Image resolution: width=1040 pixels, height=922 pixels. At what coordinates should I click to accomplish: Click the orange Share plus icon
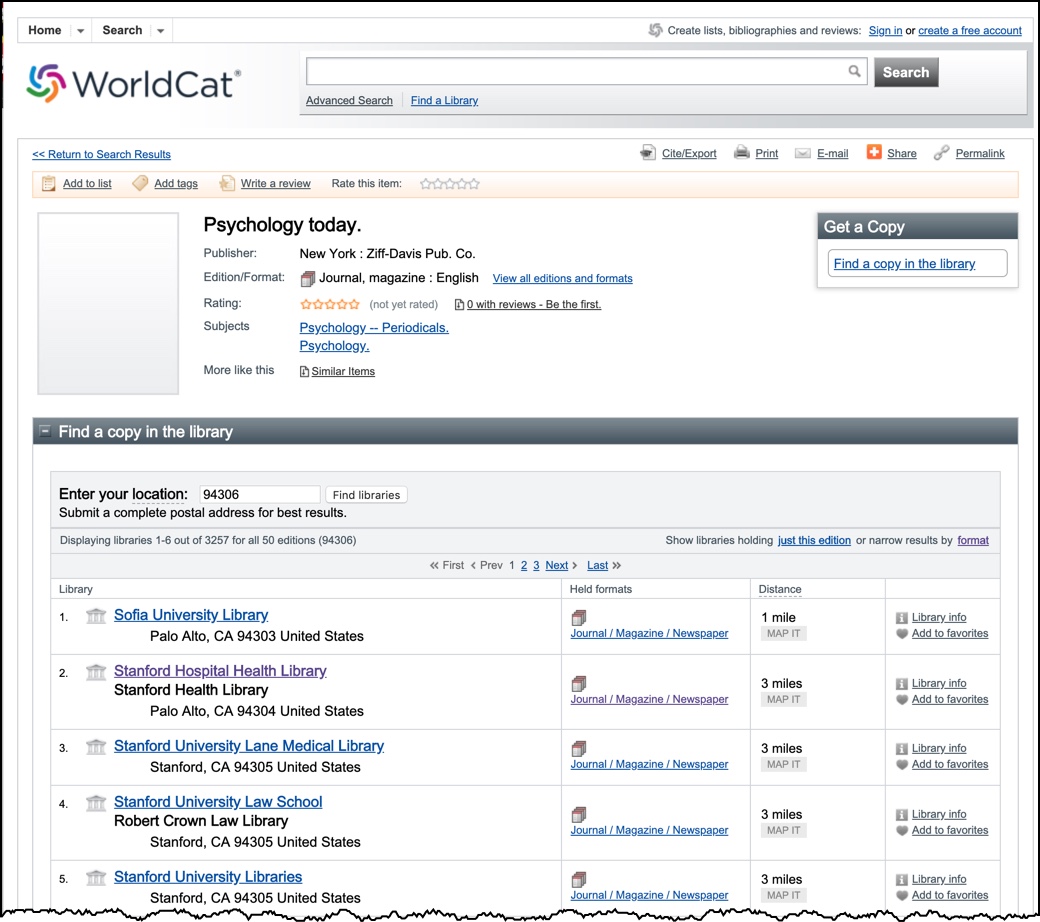874,152
